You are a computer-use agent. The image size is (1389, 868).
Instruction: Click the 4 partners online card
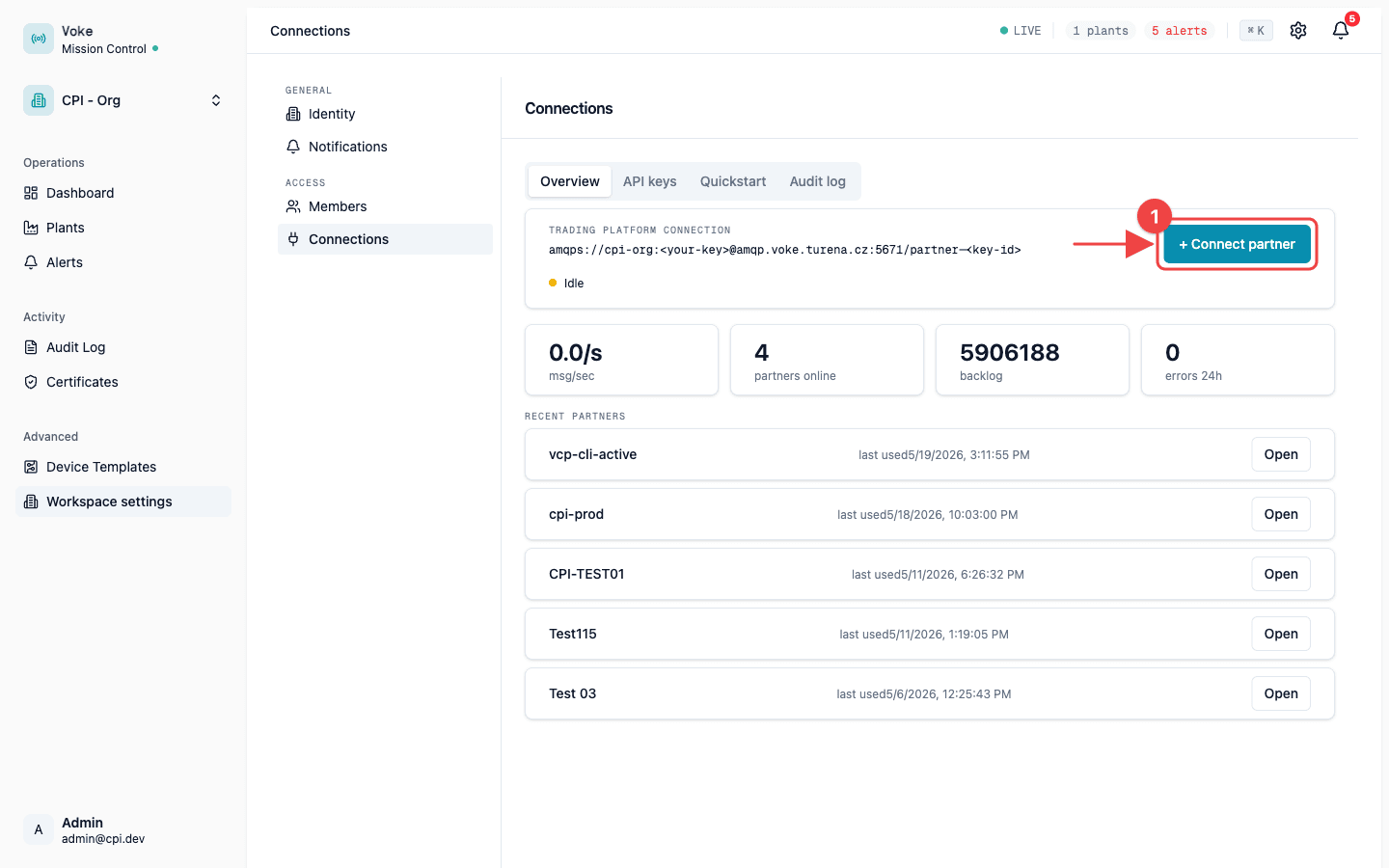pos(828,360)
